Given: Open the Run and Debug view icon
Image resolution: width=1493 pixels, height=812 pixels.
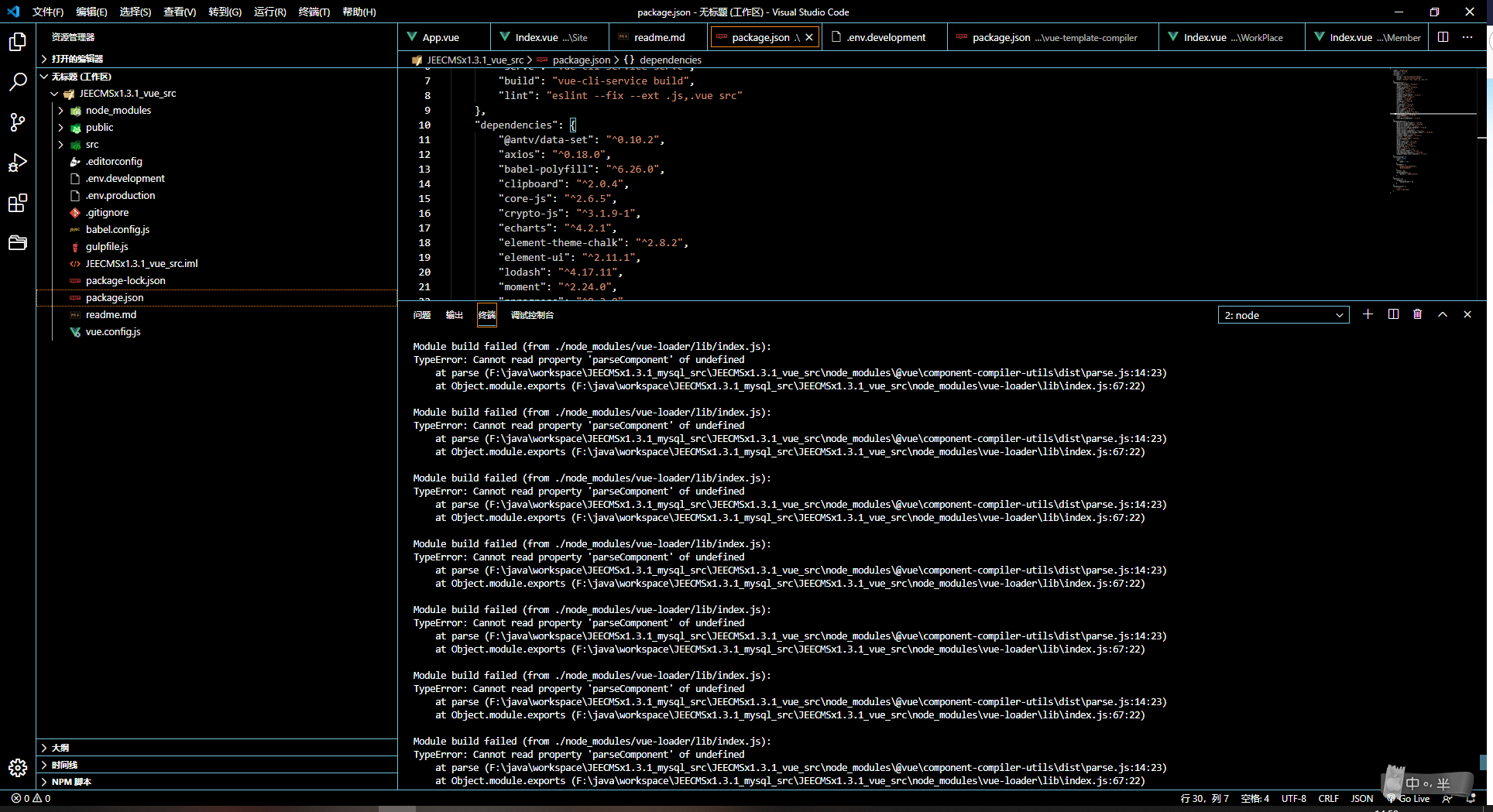Looking at the screenshot, I should pyautogui.click(x=17, y=163).
